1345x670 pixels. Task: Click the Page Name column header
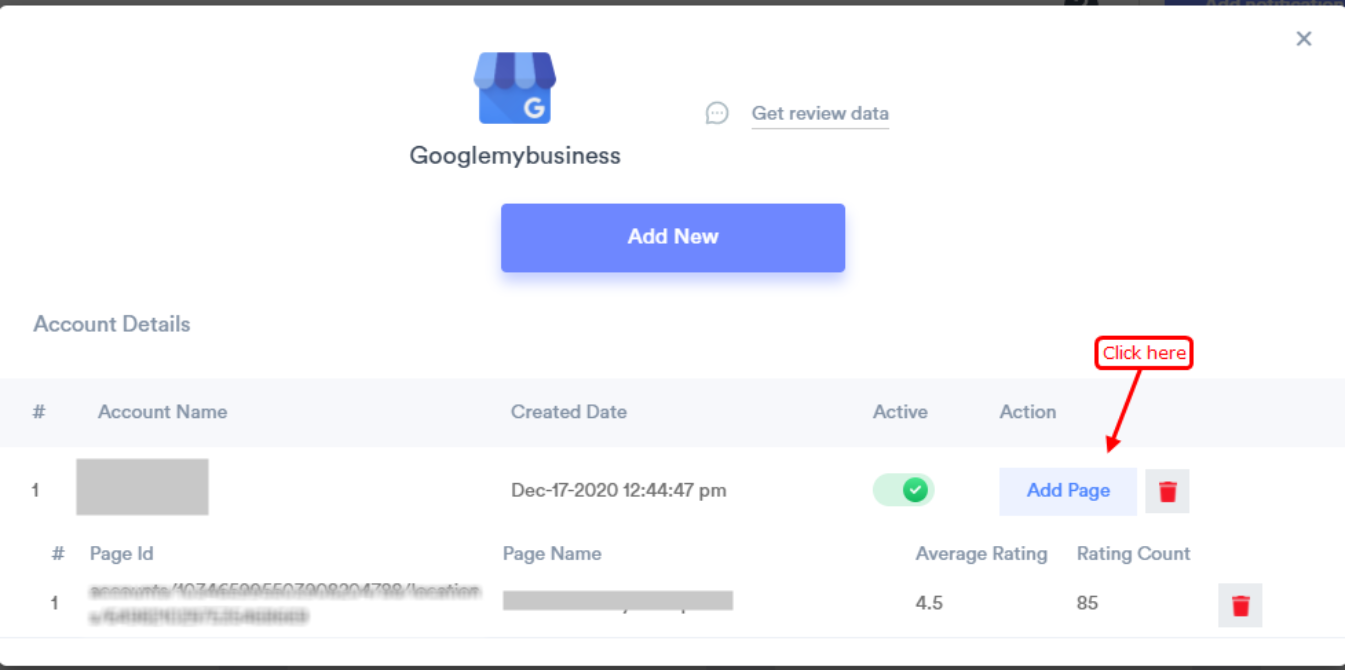(x=552, y=554)
